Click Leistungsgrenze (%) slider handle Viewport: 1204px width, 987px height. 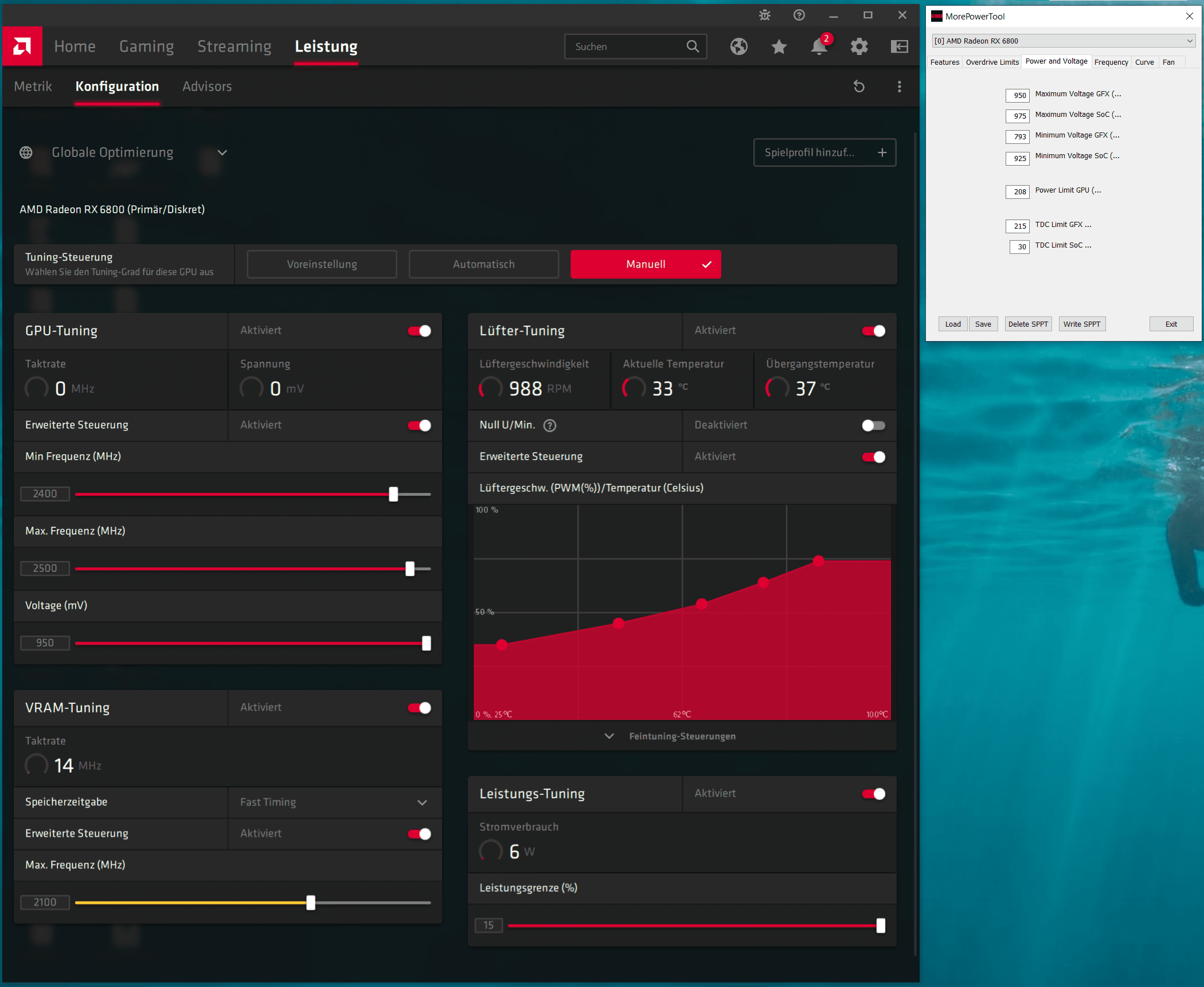click(x=881, y=926)
